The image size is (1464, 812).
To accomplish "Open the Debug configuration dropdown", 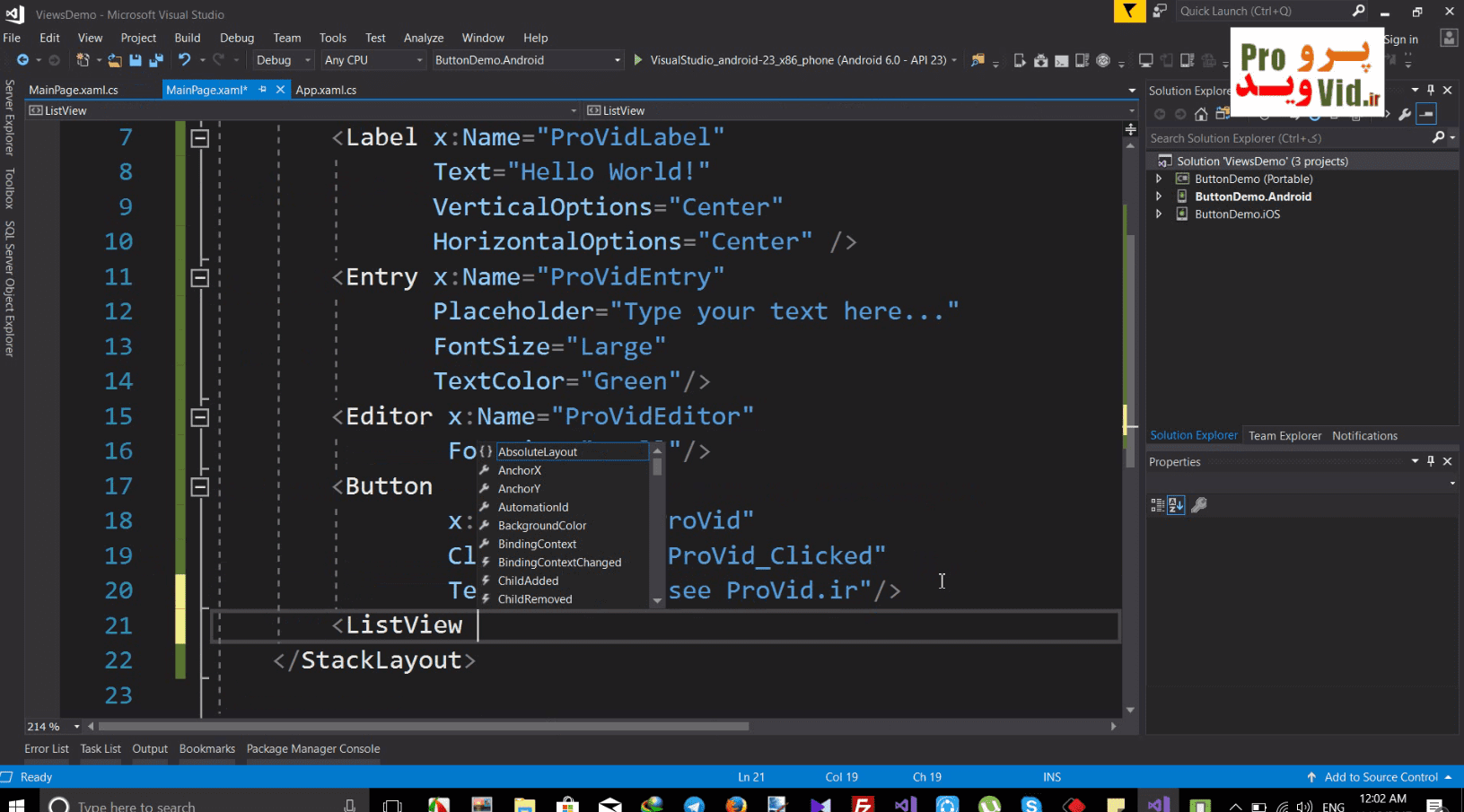I will (x=284, y=60).
